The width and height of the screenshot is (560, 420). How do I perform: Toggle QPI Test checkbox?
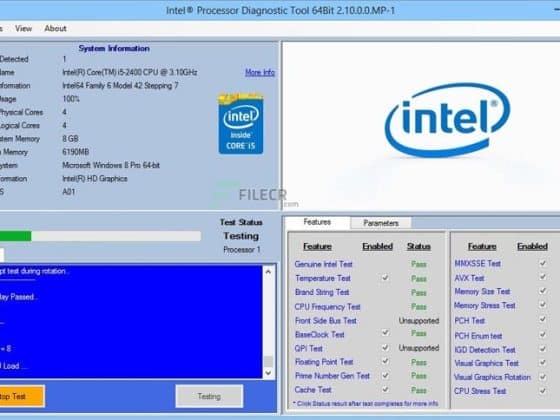[x=385, y=347]
